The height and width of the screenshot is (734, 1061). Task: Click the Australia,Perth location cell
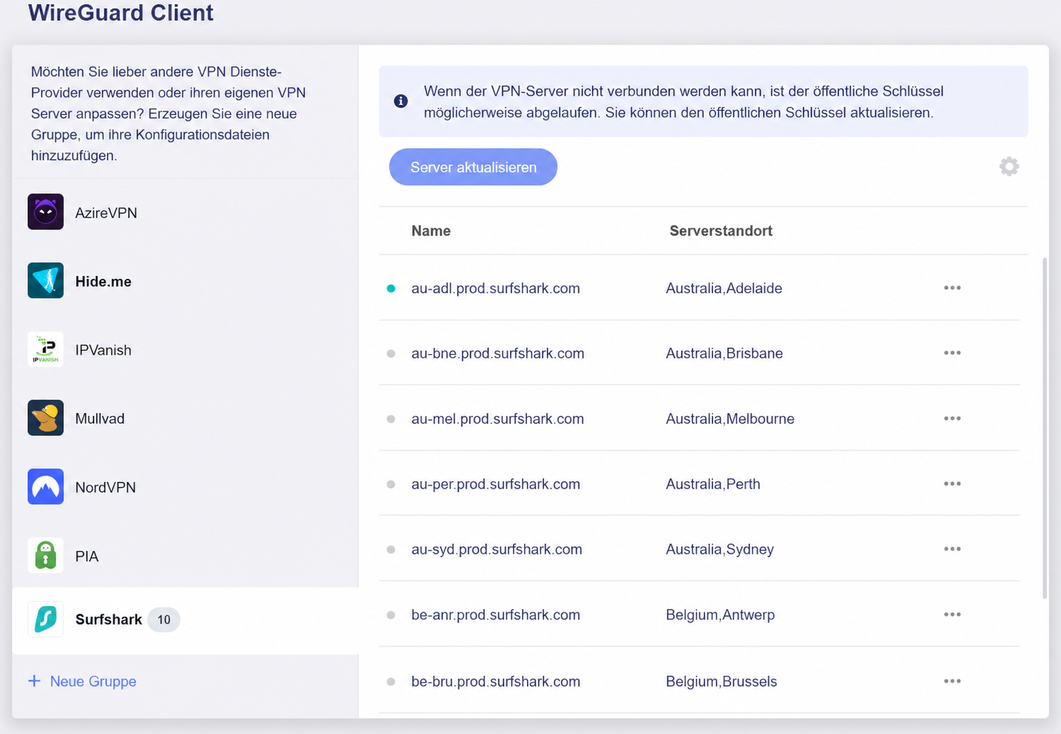pos(713,484)
